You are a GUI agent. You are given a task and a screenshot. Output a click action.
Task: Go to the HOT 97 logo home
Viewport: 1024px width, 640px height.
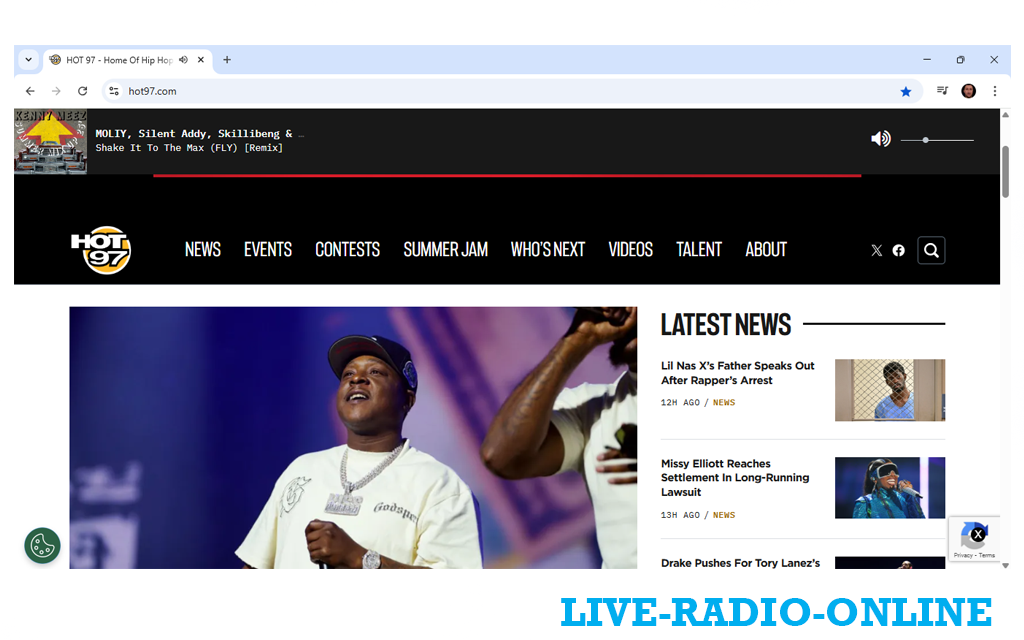coord(101,250)
